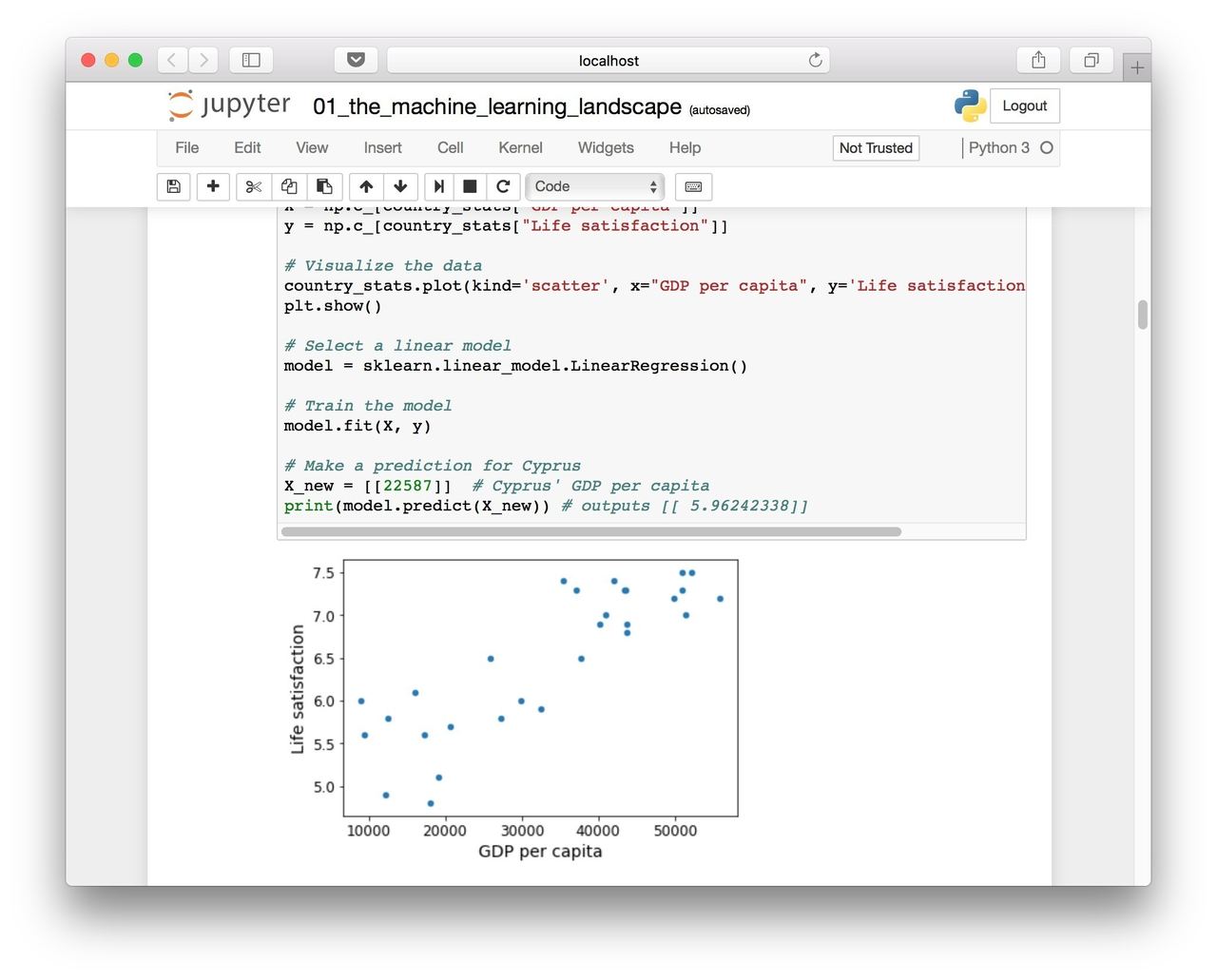Click the Not Trusted button
The image size is (1217, 980).
(875, 148)
